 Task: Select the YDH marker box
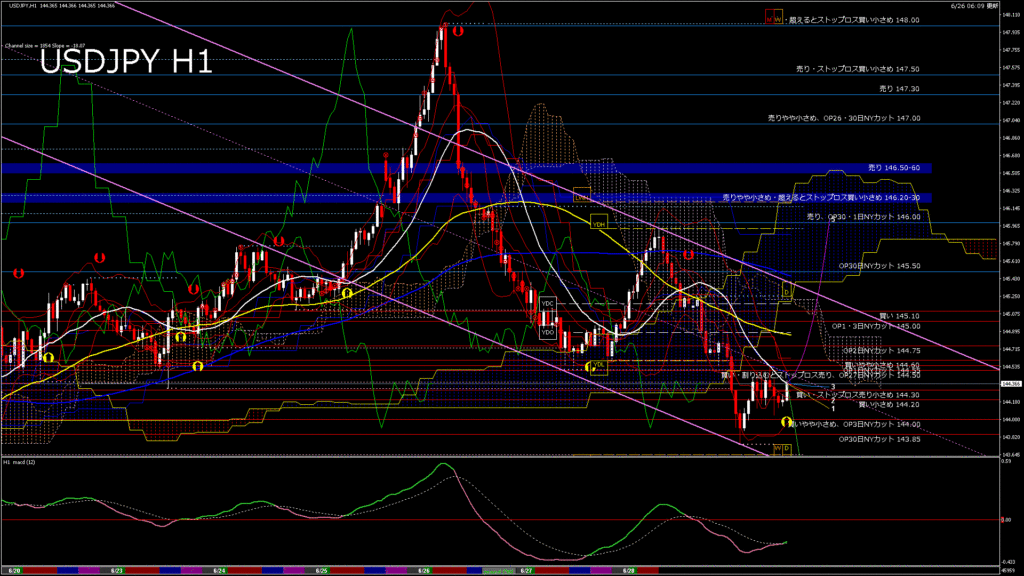[598, 222]
